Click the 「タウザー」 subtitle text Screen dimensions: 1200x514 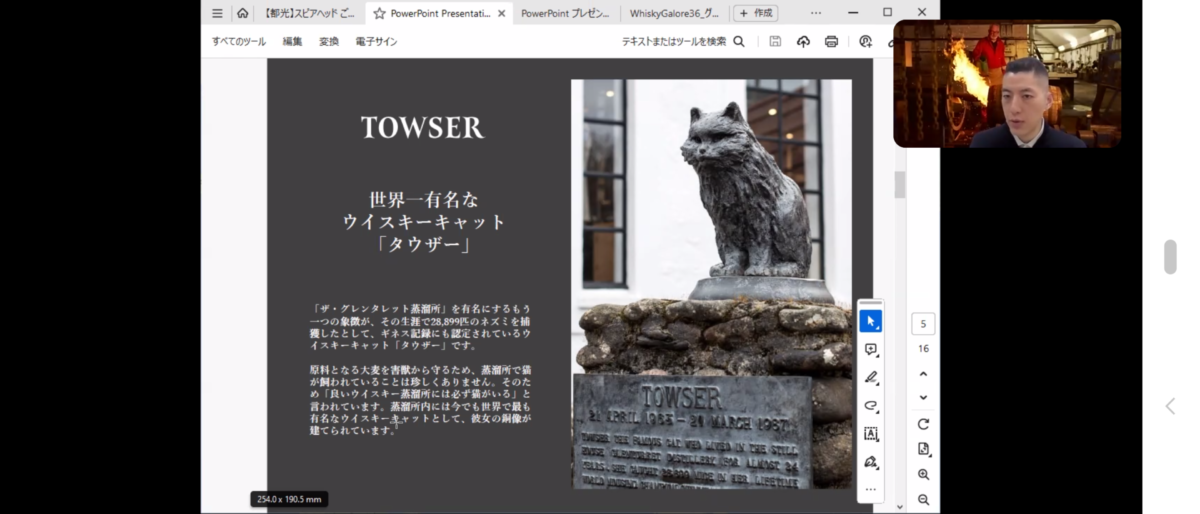coord(424,244)
